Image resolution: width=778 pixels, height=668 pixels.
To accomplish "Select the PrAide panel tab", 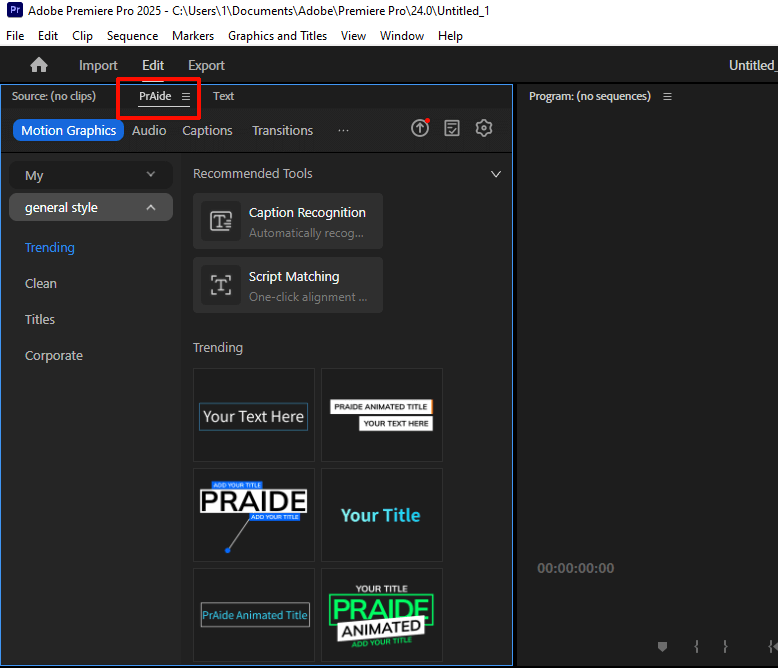I will pyautogui.click(x=155, y=96).
